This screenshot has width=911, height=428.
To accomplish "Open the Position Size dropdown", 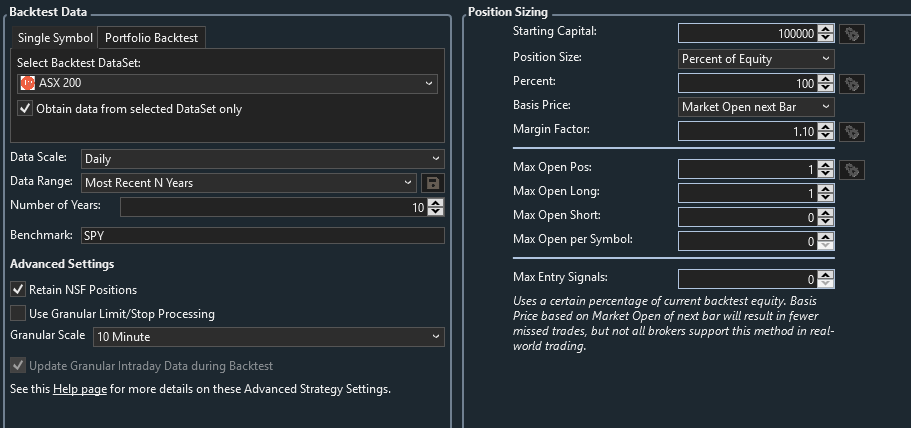I will [756, 59].
